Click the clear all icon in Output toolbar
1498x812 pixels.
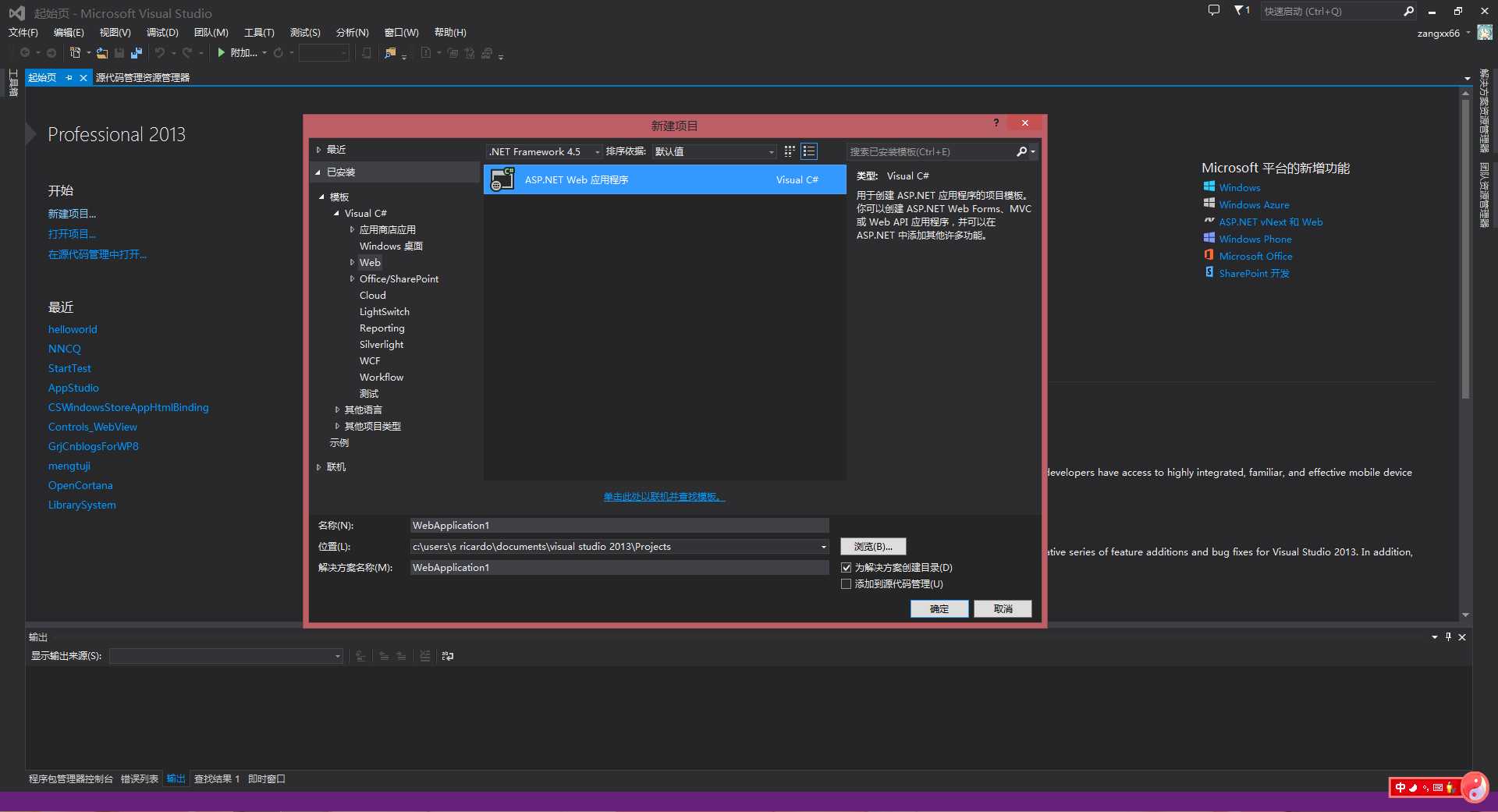pyautogui.click(x=425, y=656)
